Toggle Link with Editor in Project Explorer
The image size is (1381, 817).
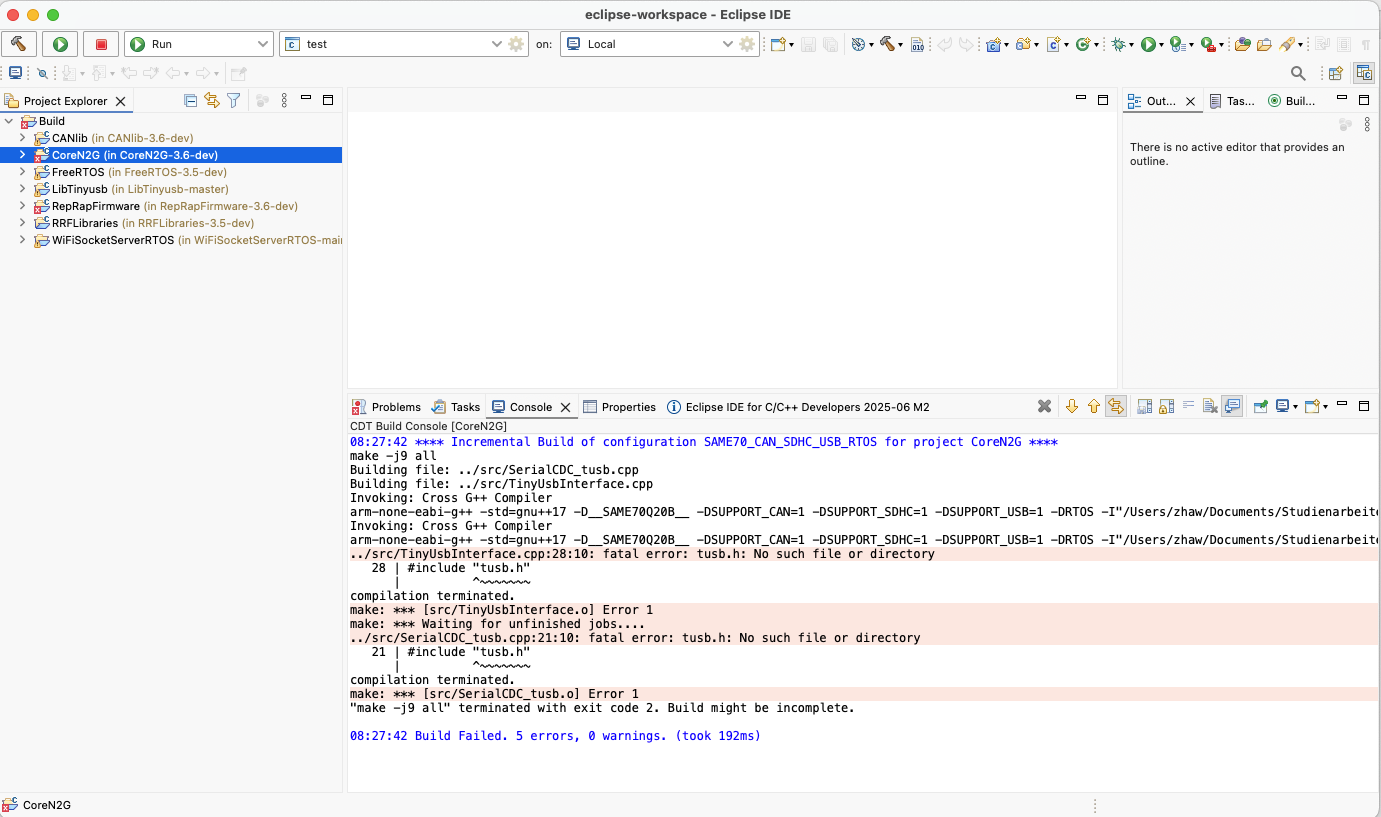(211, 100)
